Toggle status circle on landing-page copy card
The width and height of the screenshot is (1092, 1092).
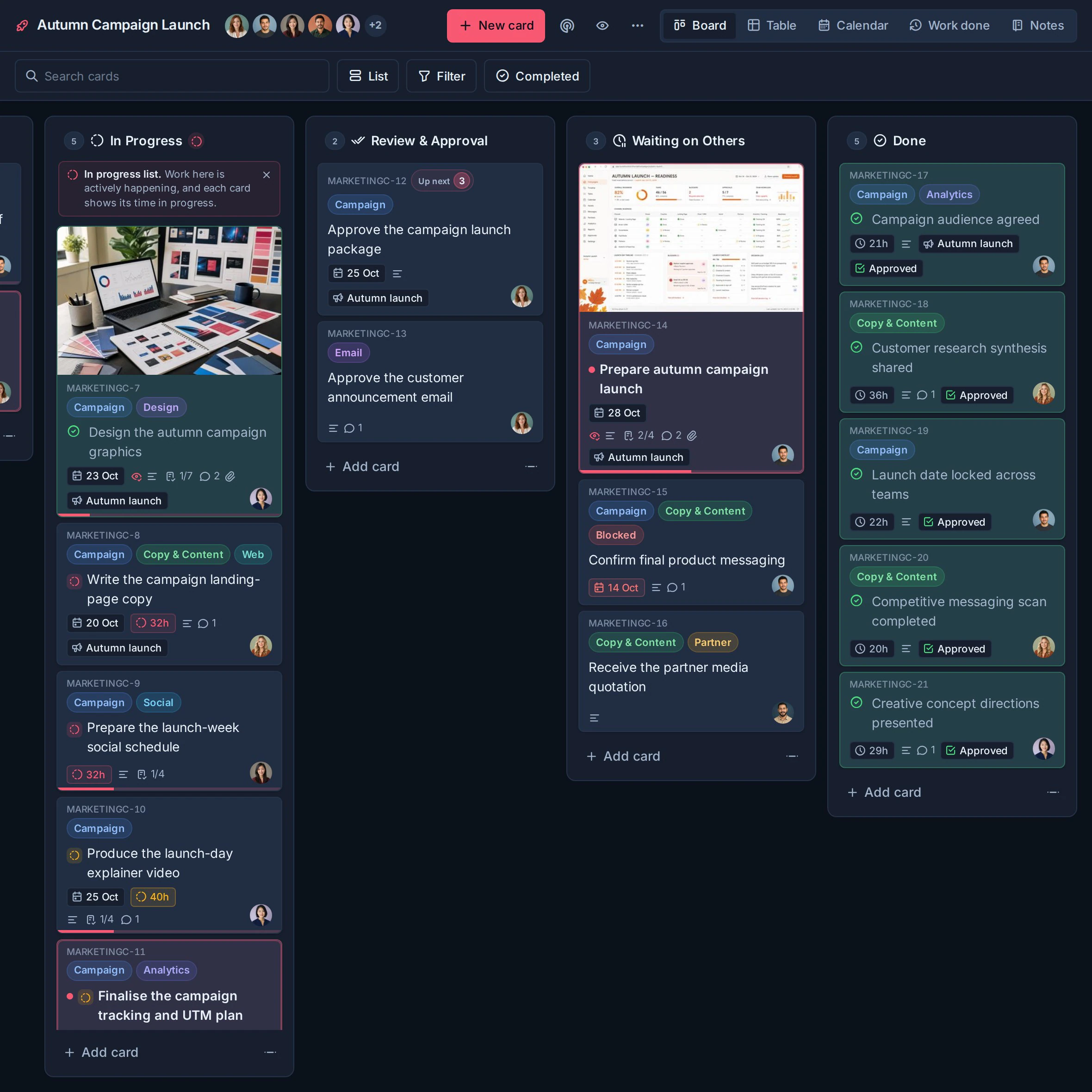click(74, 581)
